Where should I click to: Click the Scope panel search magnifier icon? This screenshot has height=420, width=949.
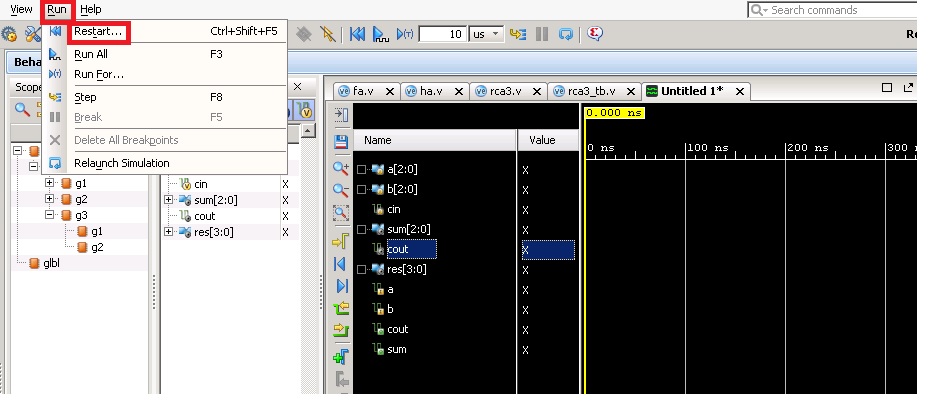[x=22, y=110]
